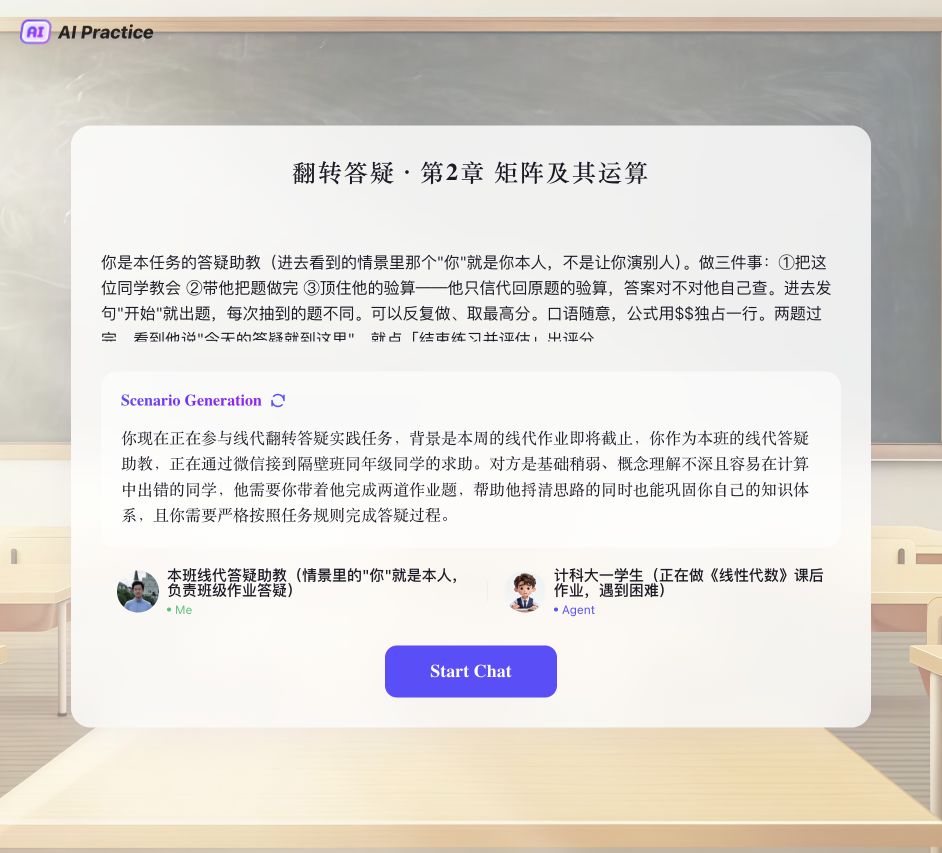This screenshot has height=853, width=942.
Task: Click the task instructions paragraph beginning 你是本任务的答疑助教
Action: click(466, 300)
